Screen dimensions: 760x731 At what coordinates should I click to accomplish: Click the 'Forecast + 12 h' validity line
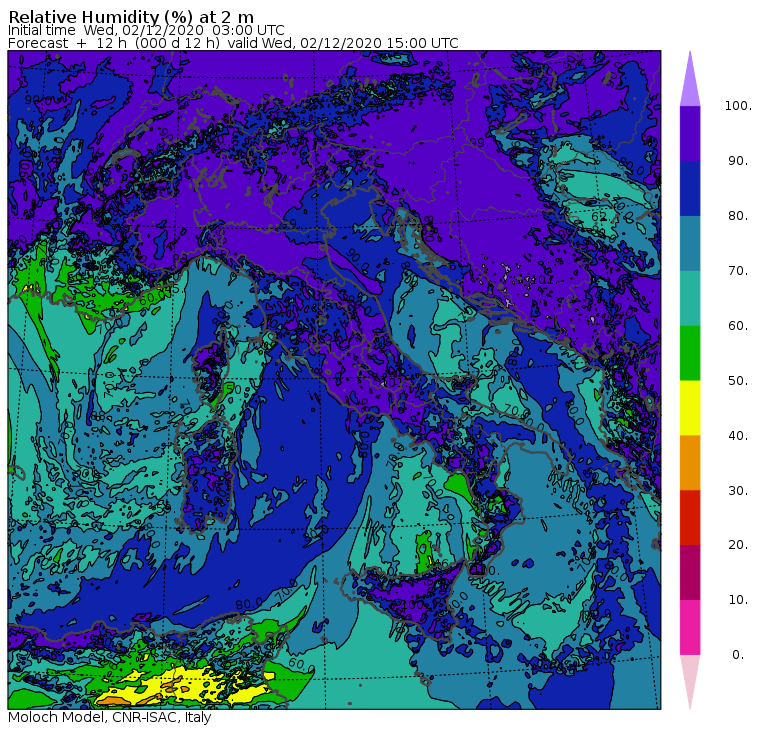click(233, 43)
